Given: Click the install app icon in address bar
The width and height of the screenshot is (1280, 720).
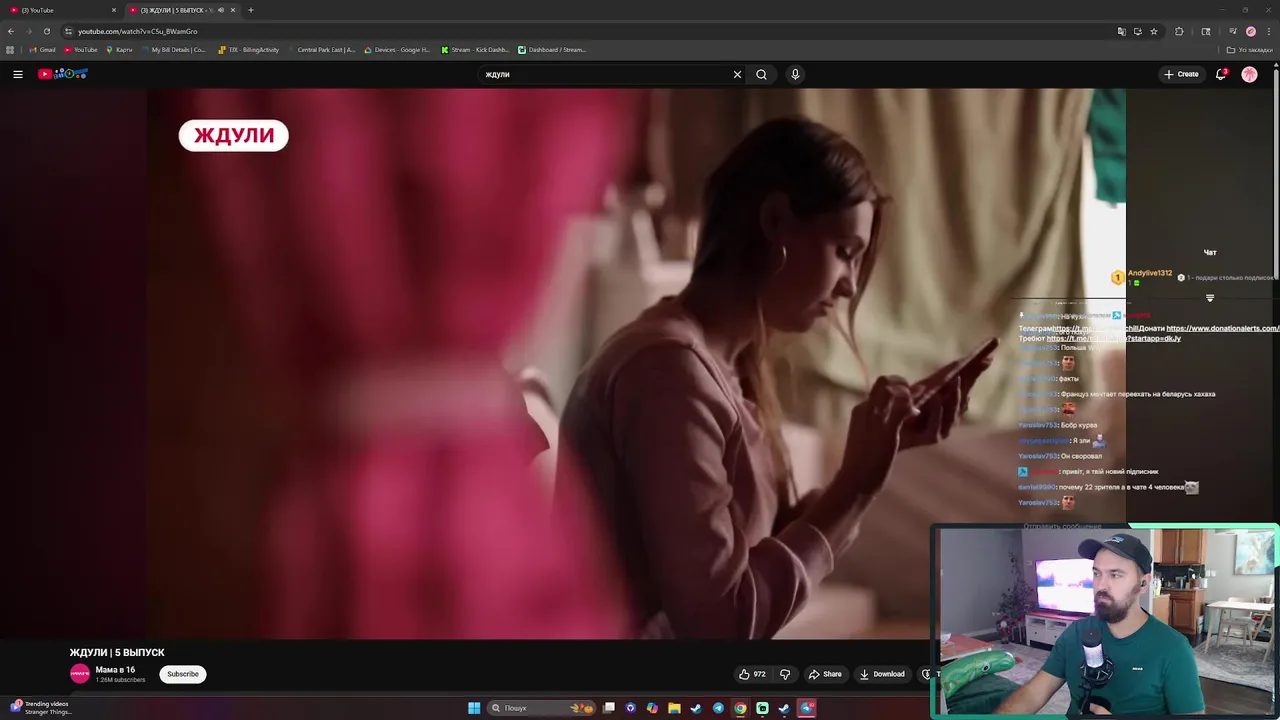Looking at the screenshot, I should pyautogui.click(x=1137, y=31).
